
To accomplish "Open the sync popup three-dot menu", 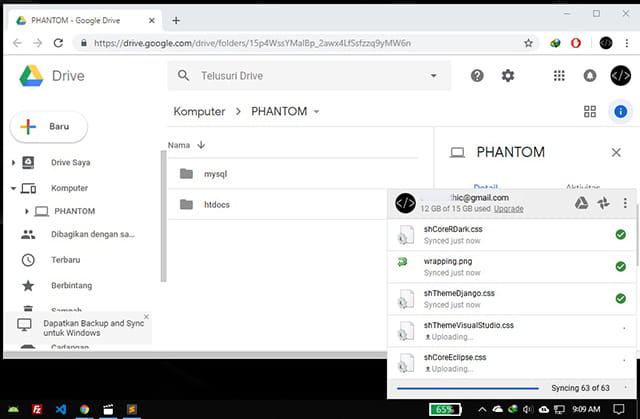I will click(625, 203).
